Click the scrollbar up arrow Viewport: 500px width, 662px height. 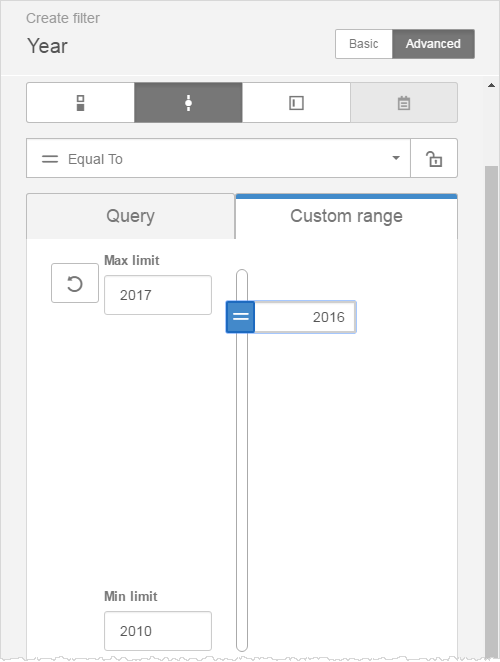tap(491, 85)
